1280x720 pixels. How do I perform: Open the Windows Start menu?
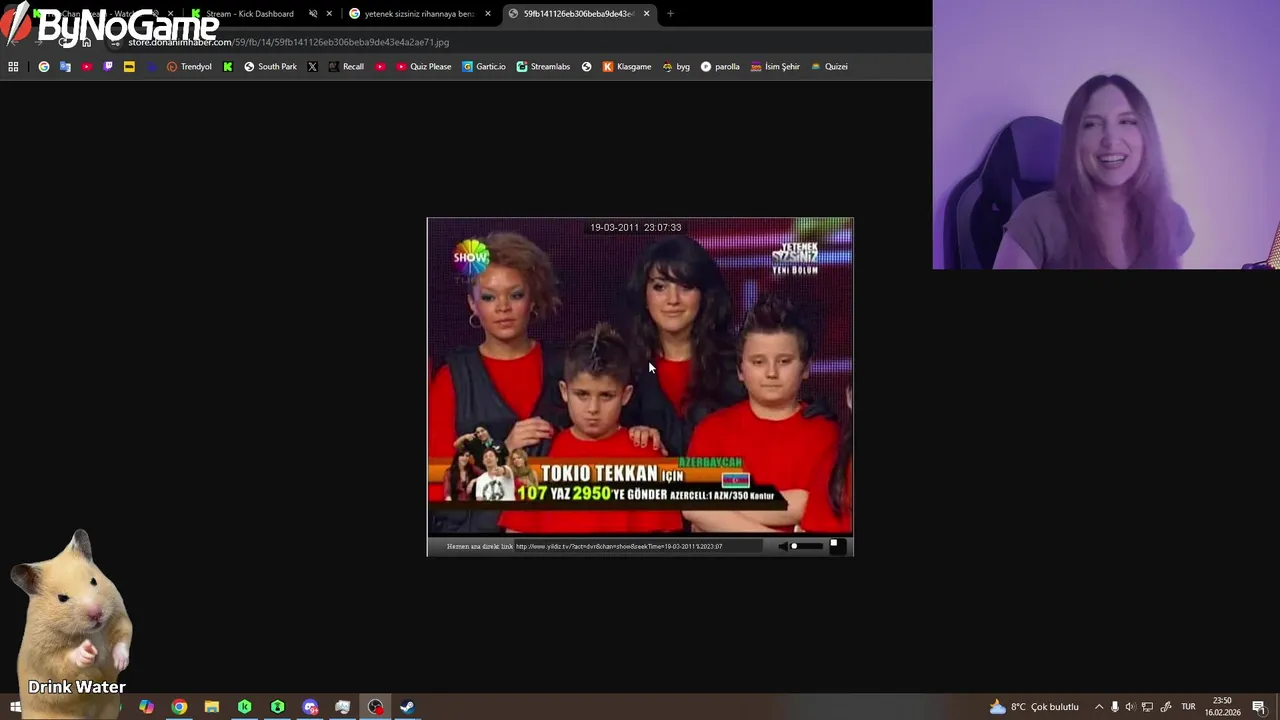pyautogui.click(x=15, y=707)
